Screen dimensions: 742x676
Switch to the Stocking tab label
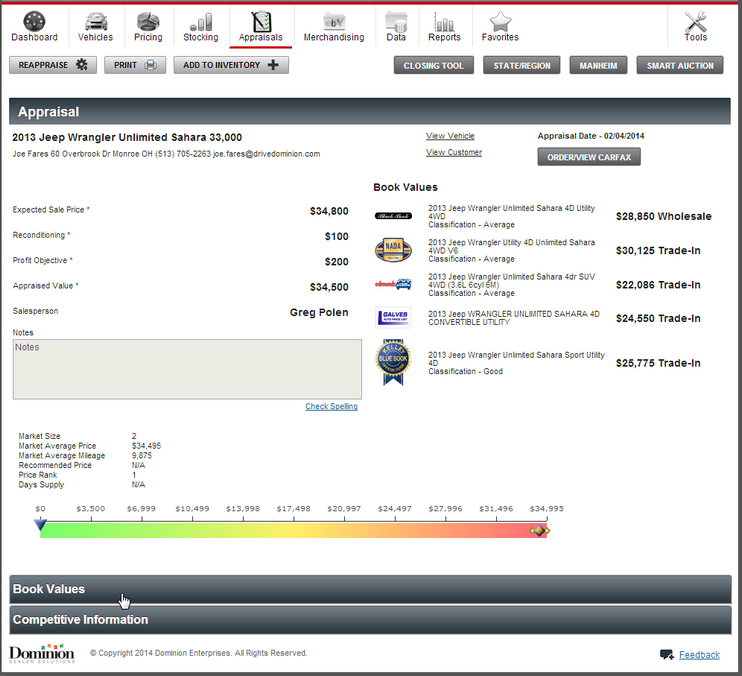[x=201, y=37]
